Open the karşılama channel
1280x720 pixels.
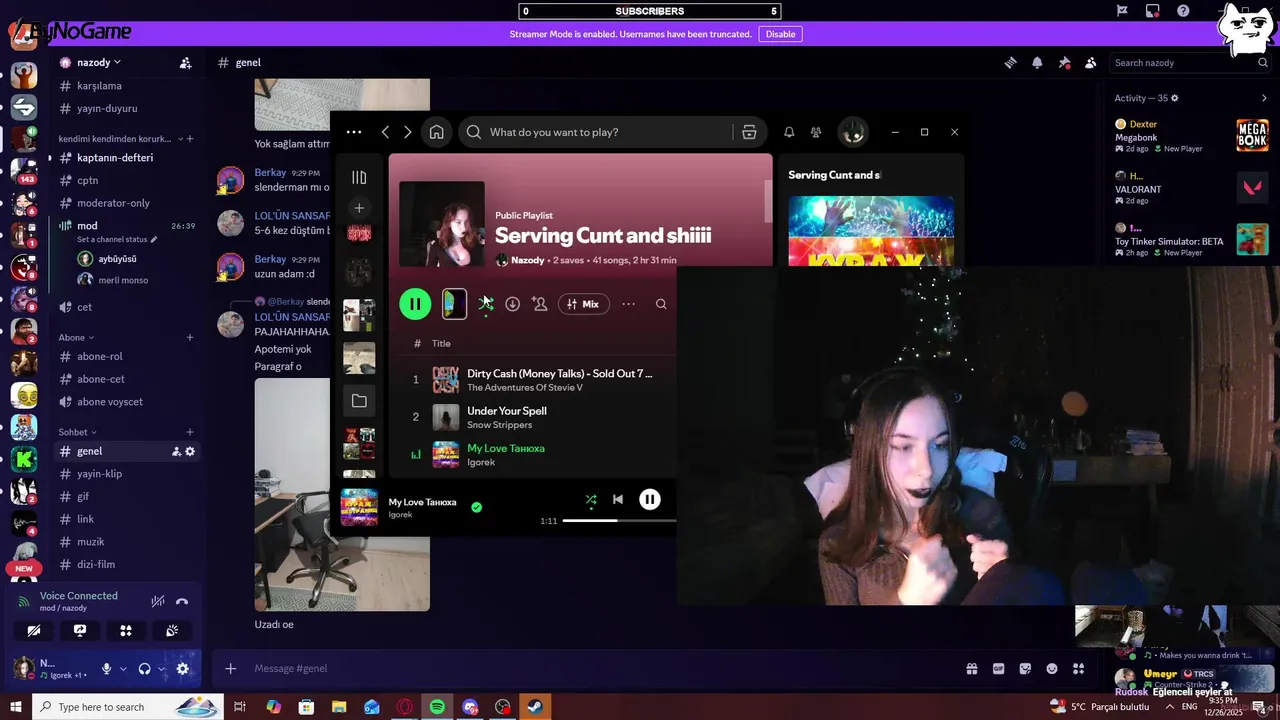pyautogui.click(x=125, y=86)
